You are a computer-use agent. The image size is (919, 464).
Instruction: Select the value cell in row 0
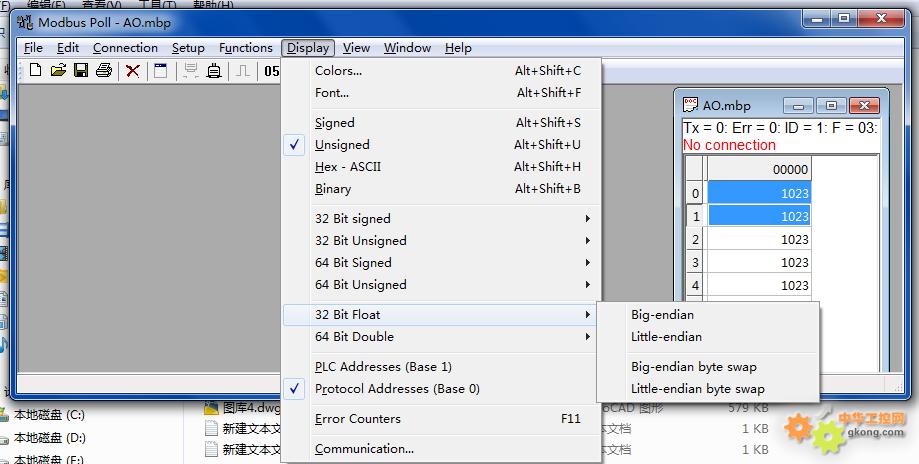[x=759, y=193]
